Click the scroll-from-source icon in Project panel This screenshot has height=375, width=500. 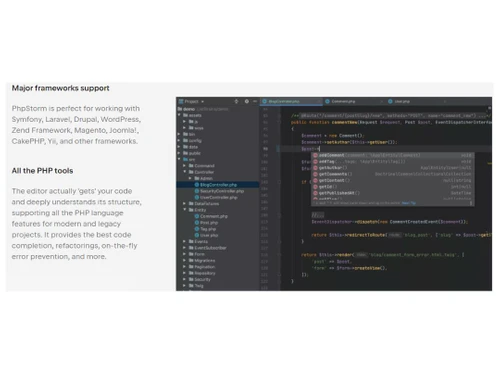coord(236,101)
